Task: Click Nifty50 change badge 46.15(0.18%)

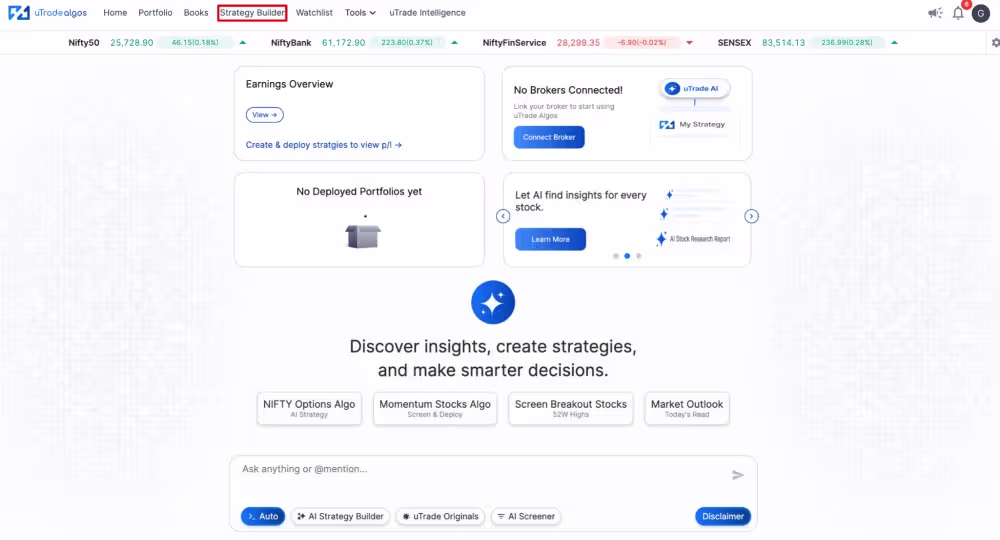Action: [x=195, y=43]
